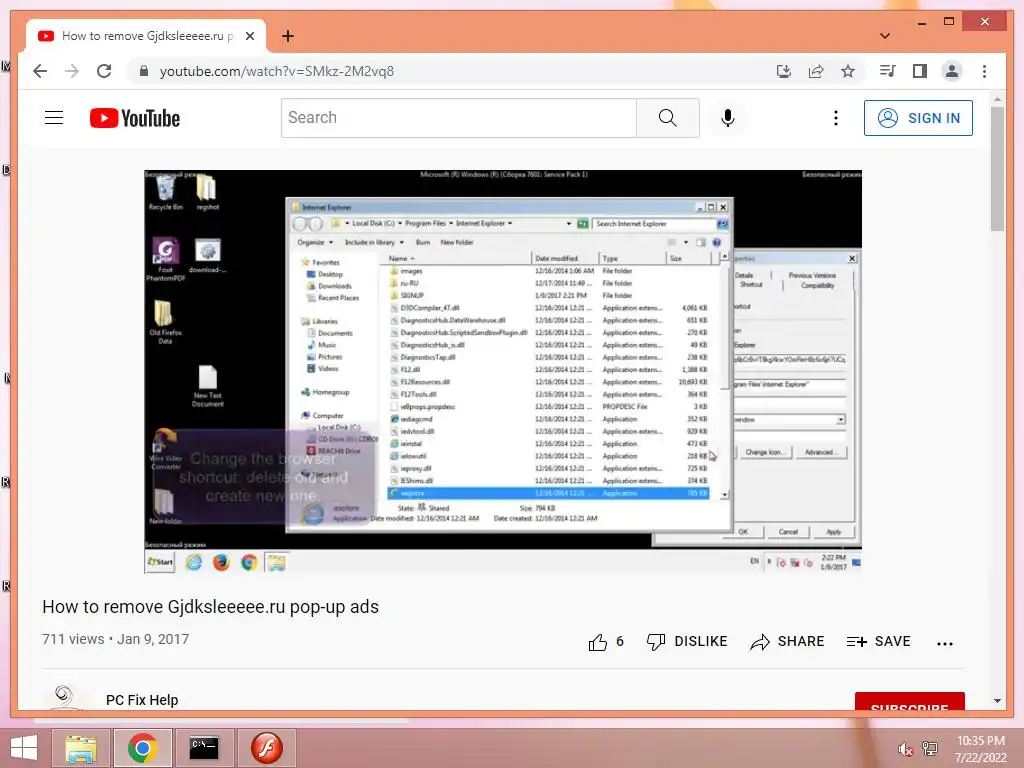
Task: View site information via lock icon
Action: 144,71
